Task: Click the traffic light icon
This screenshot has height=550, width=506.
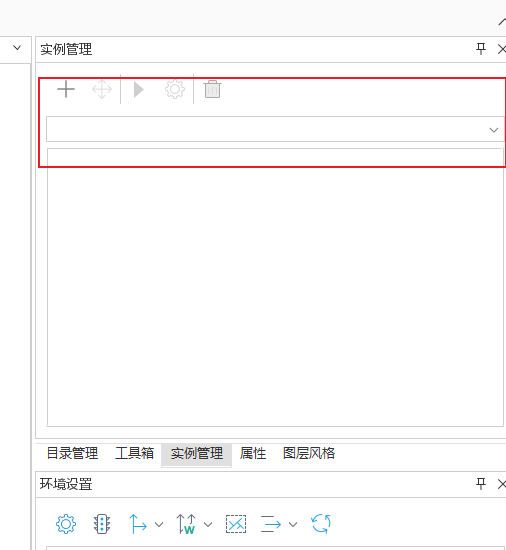Action: [x=102, y=524]
